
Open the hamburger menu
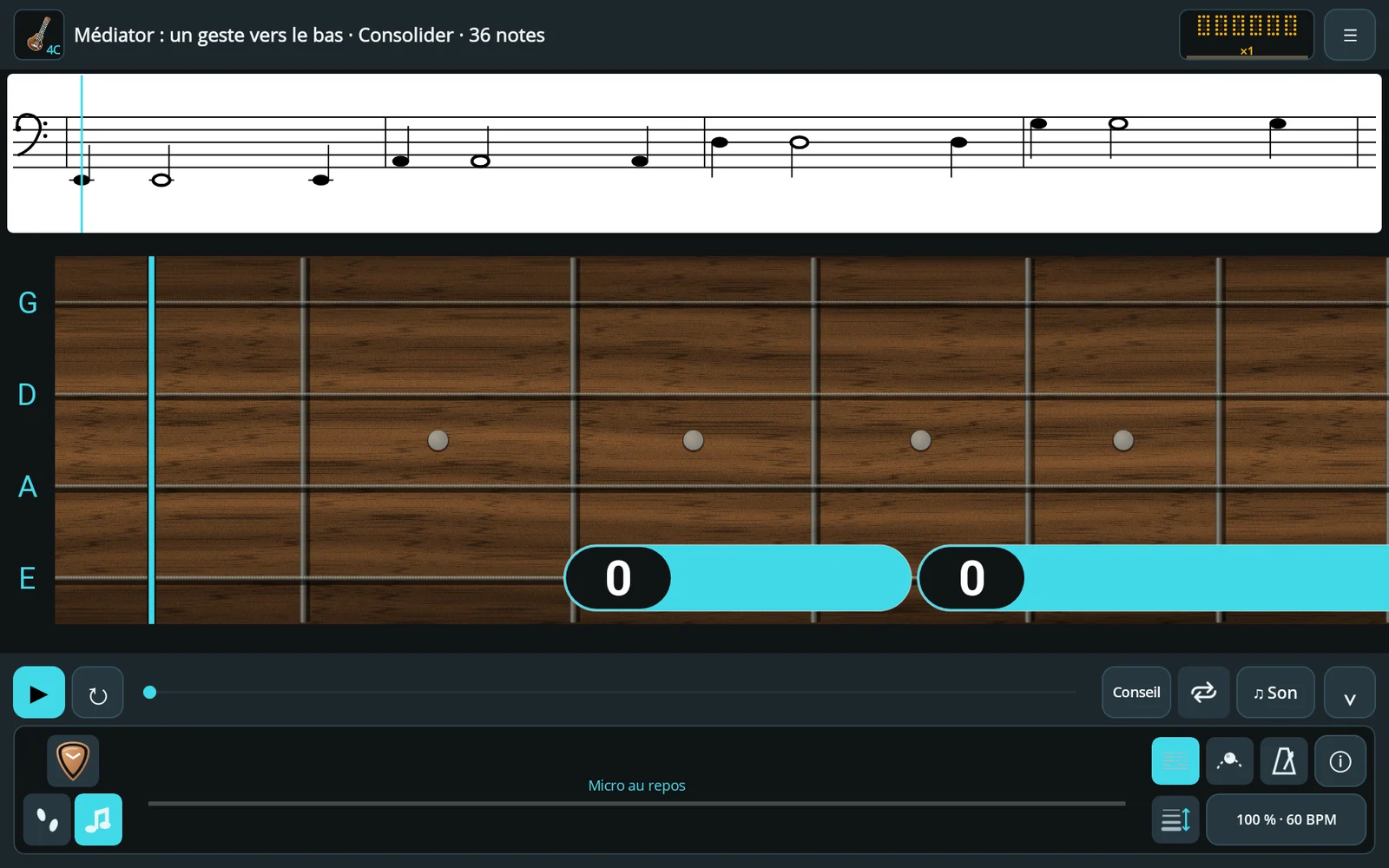[x=1350, y=35]
